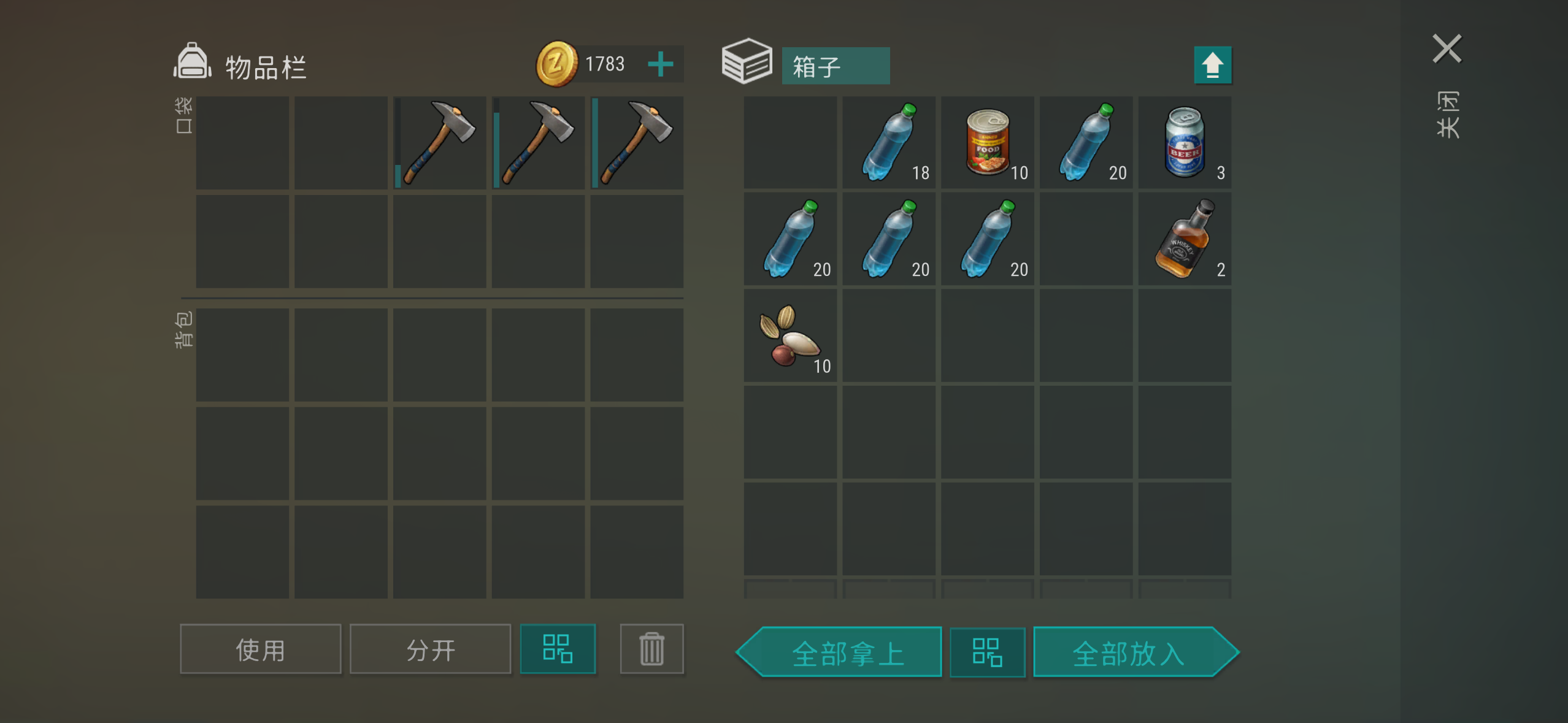
Task: Click the first empty pocket slot
Action: tap(242, 142)
